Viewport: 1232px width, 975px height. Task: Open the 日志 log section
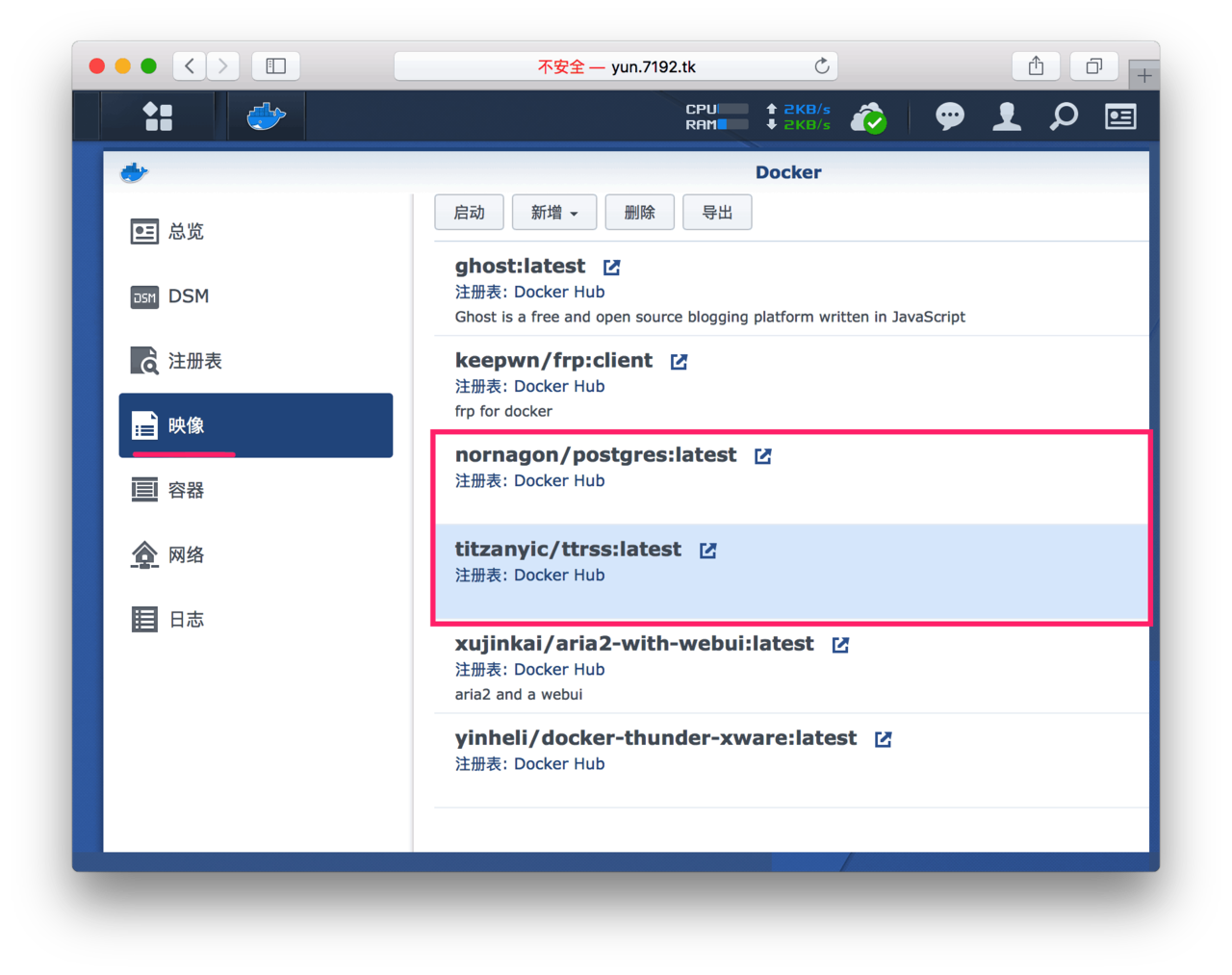256,619
